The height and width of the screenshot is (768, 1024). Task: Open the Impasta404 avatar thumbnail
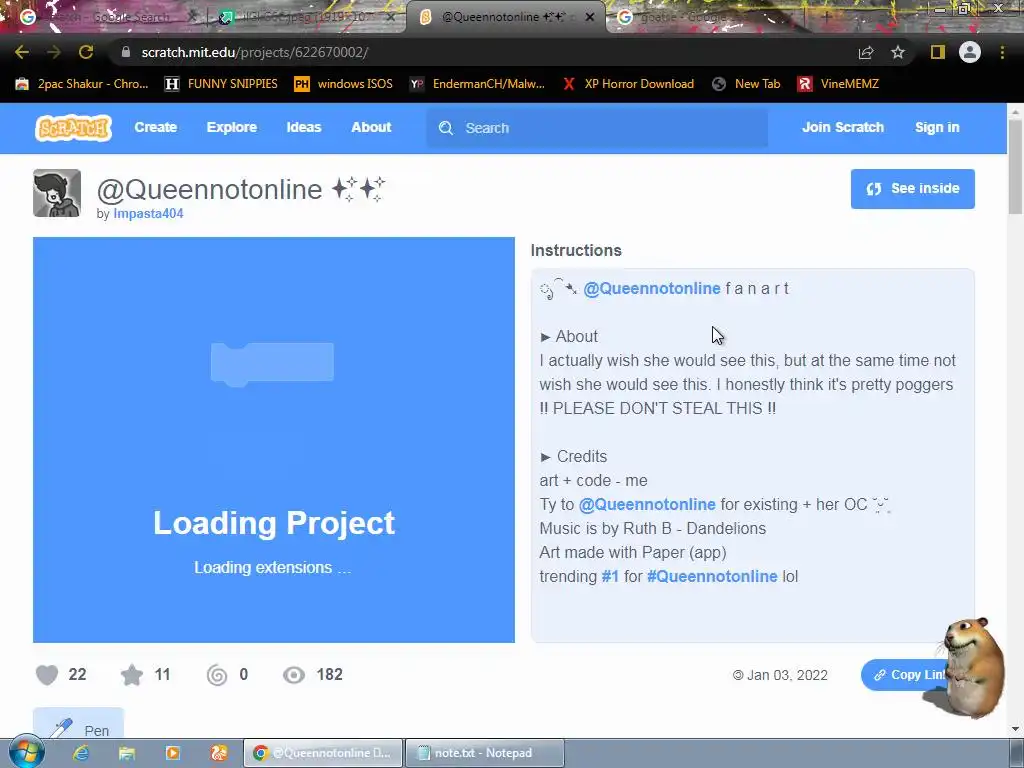(x=57, y=193)
